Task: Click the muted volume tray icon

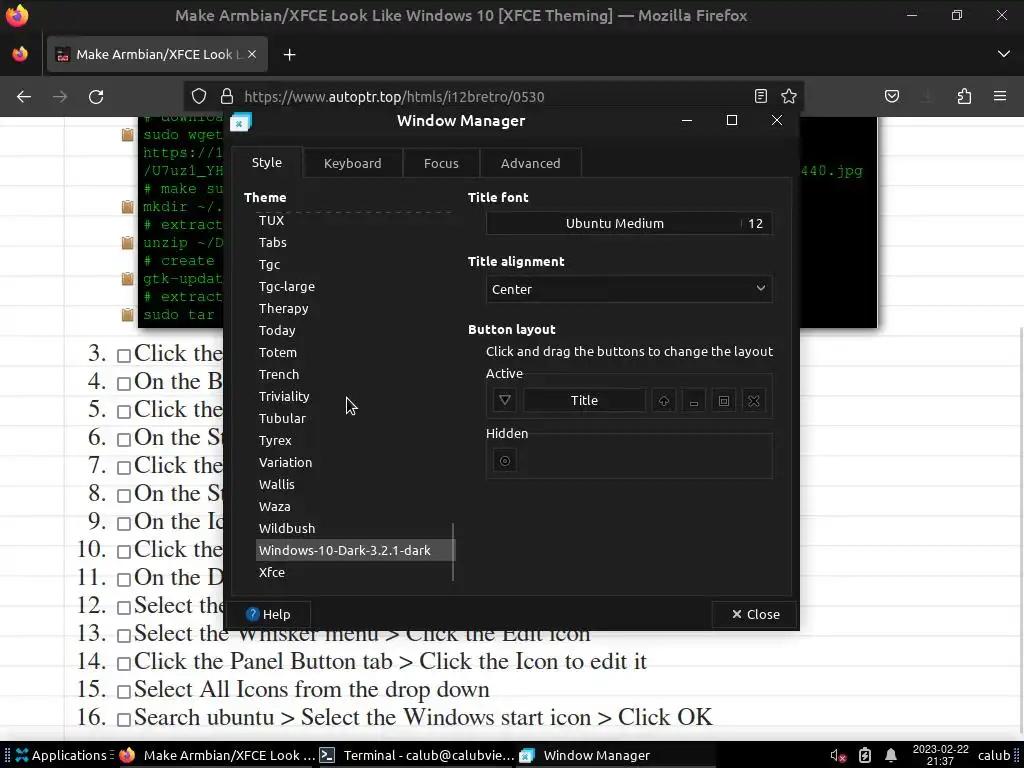Action: (838, 756)
